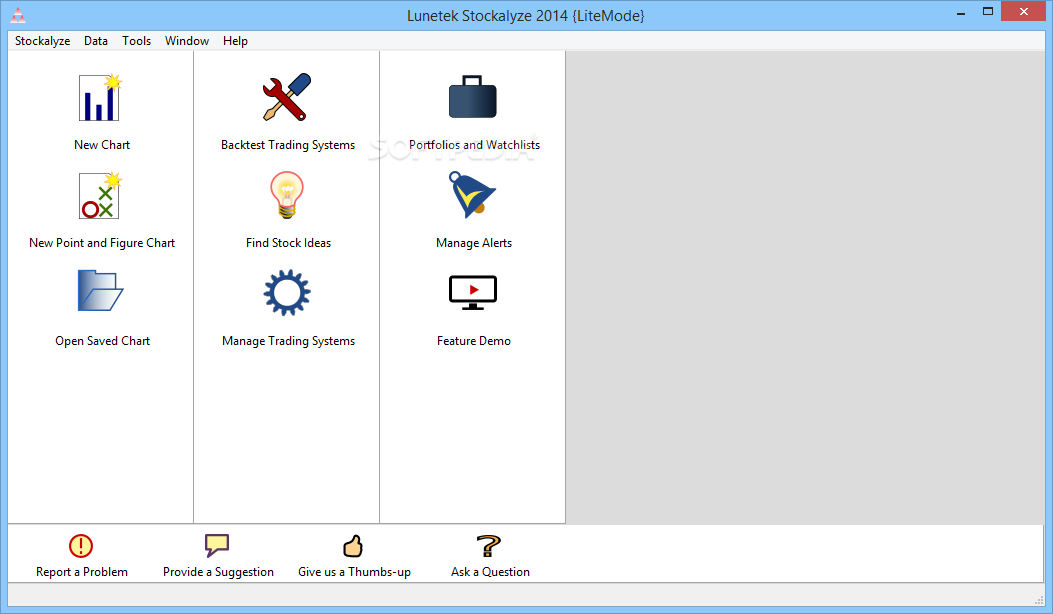Click the Feature Demo label

pos(474,341)
